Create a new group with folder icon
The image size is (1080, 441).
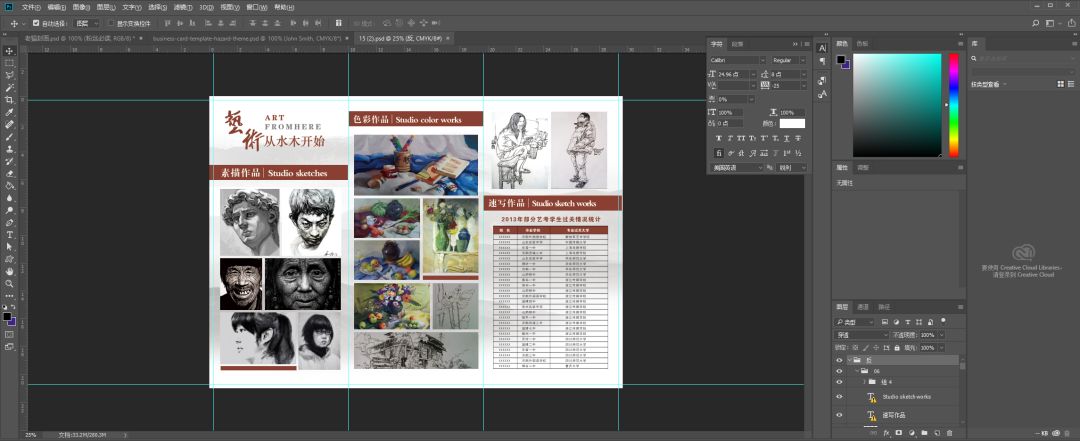point(926,432)
